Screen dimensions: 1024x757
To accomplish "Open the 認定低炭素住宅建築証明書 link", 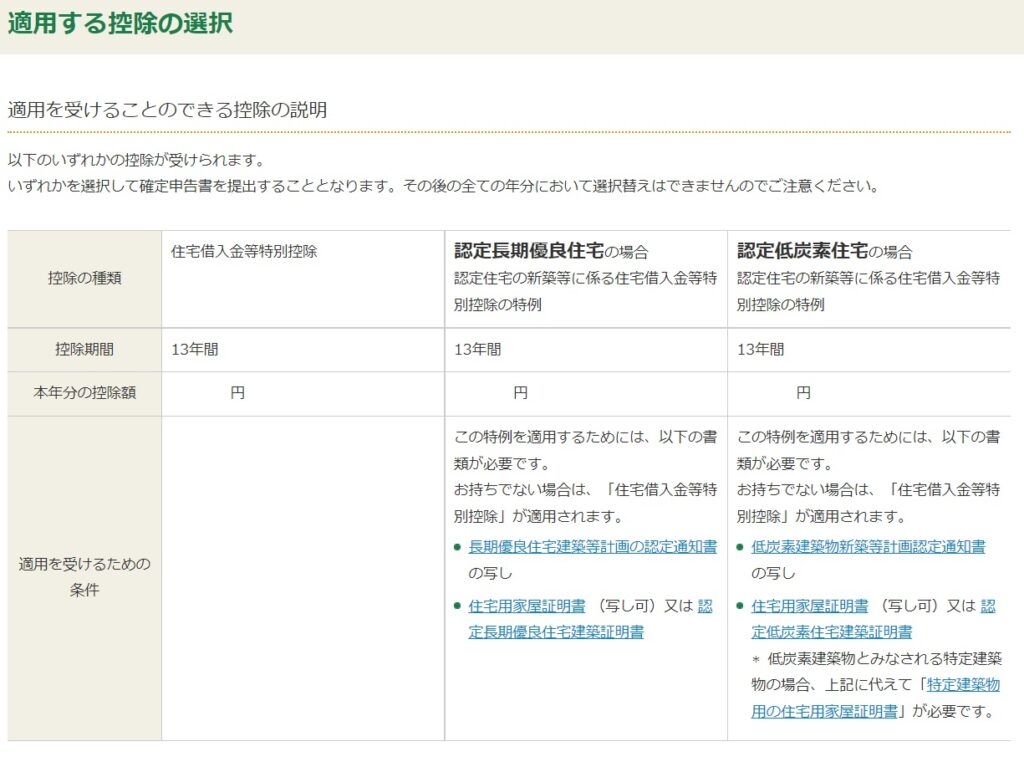I will click(x=831, y=632).
